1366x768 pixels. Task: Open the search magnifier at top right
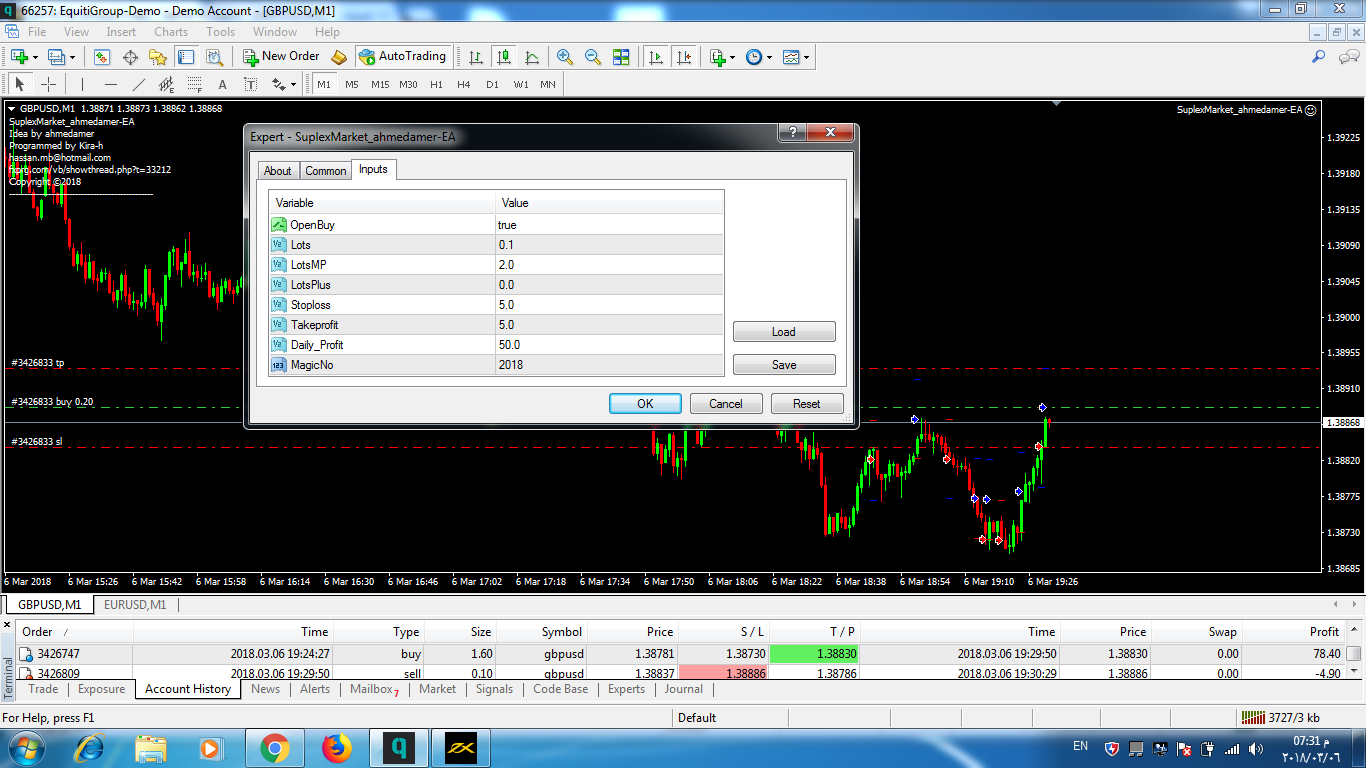(1319, 57)
